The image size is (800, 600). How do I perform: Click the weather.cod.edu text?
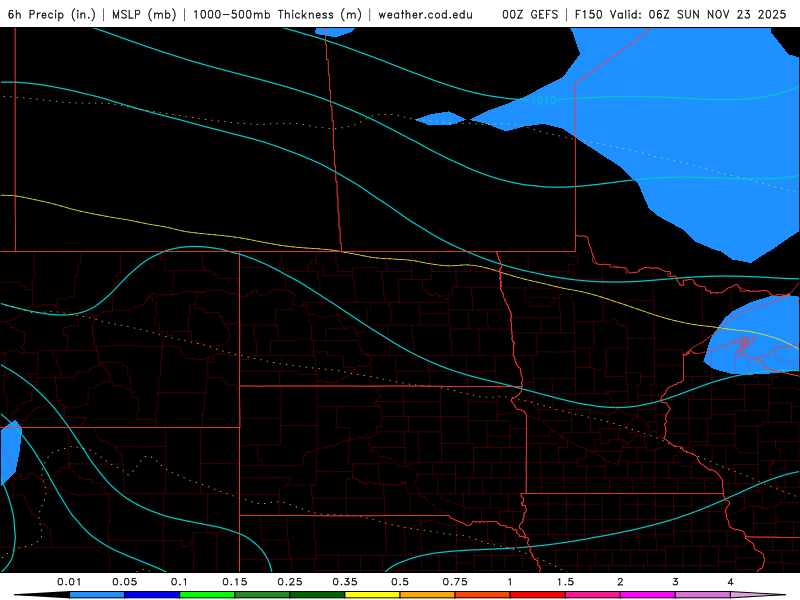(x=425, y=14)
